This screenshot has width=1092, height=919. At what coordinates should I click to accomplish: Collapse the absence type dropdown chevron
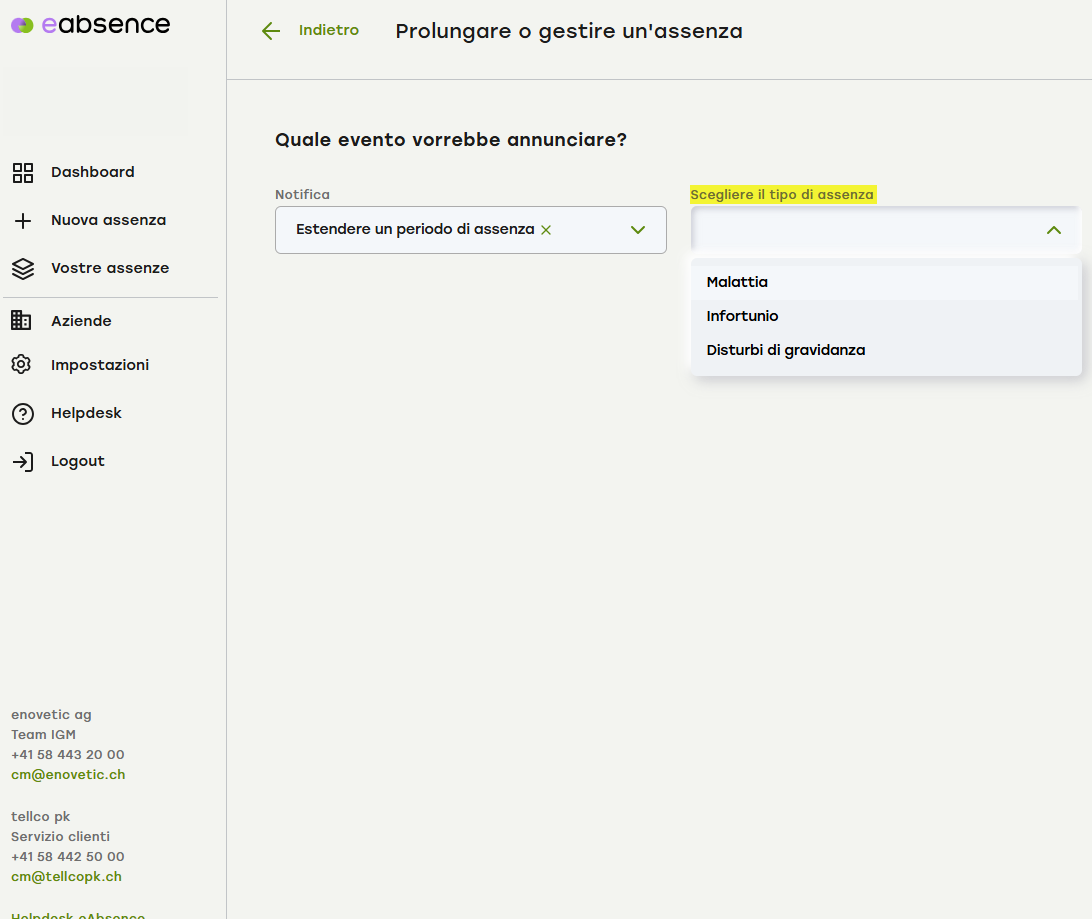[x=1053, y=230]
